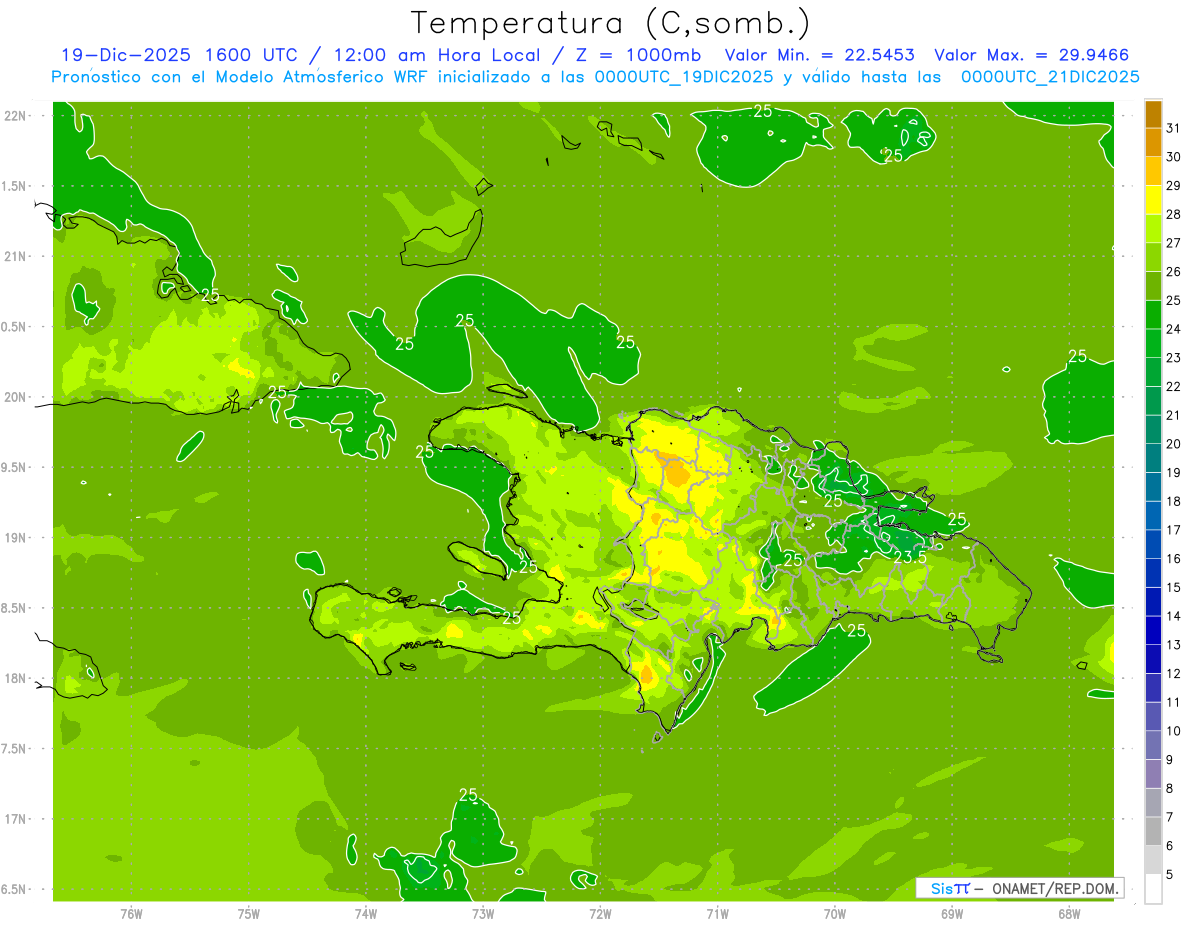This screenshot has width=1200, height=927.
Task: Click the '69W' longitude axis label
Action: (x=952, y=914)
